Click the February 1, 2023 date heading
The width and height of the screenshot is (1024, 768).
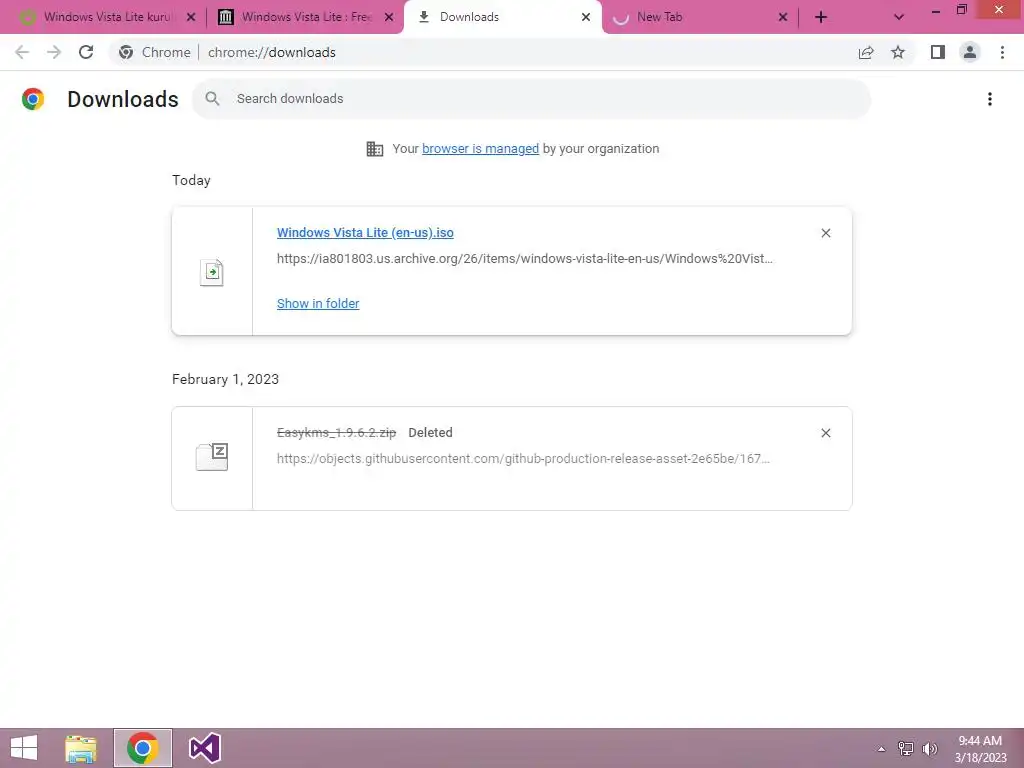click(x=225, y=379)
